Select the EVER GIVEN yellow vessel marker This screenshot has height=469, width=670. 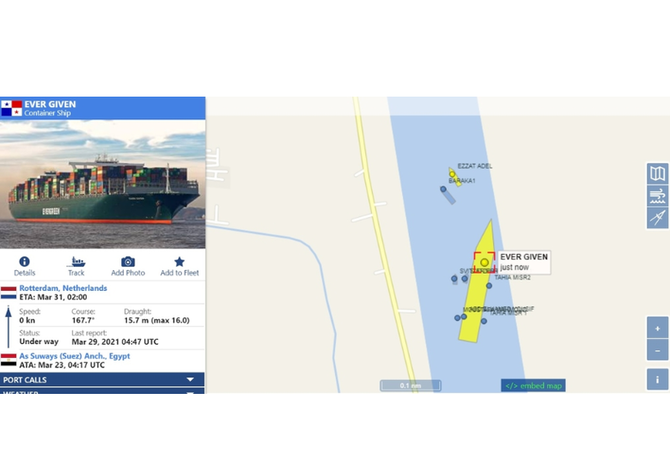(484, 262)
